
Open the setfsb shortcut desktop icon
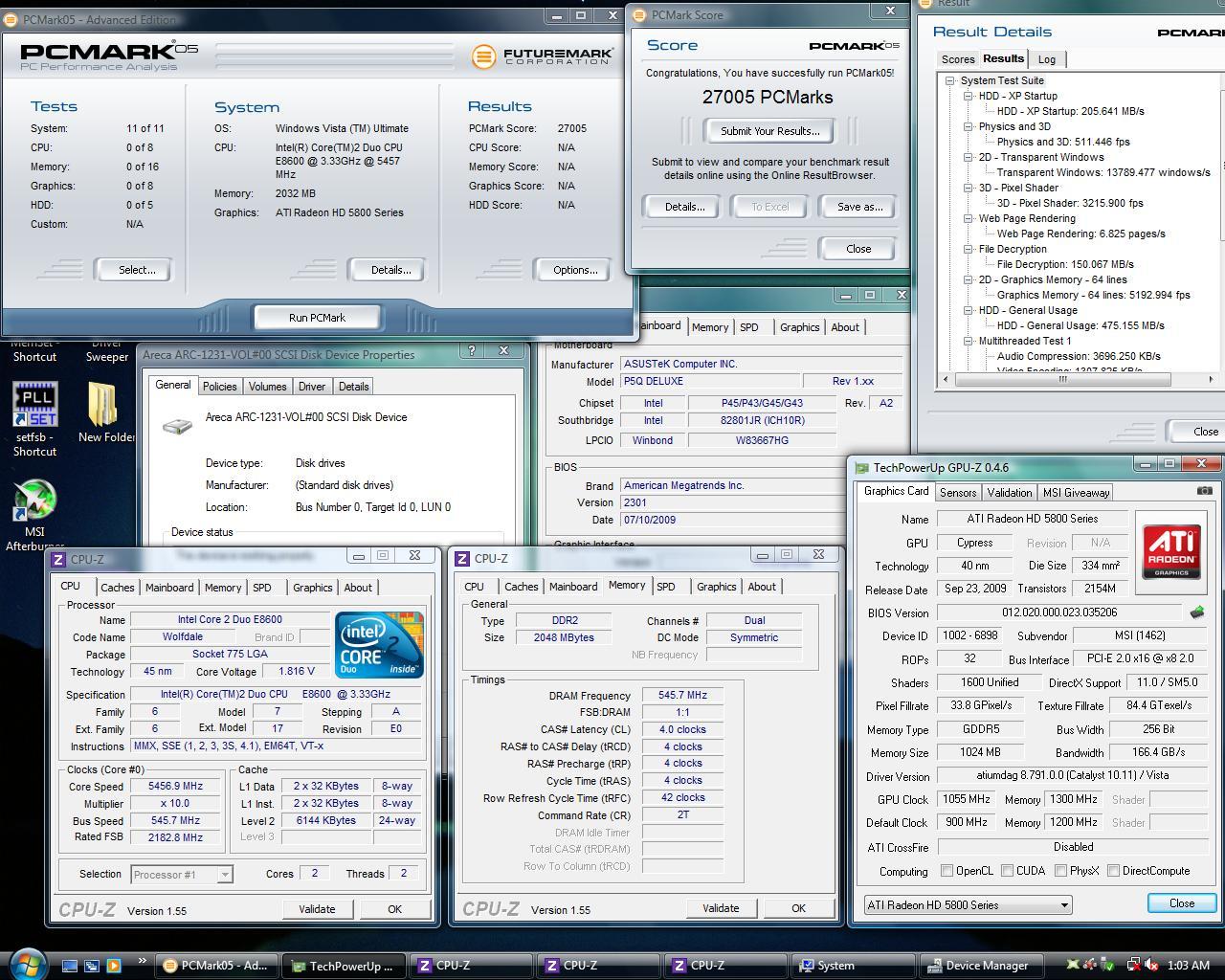[35, 418]
